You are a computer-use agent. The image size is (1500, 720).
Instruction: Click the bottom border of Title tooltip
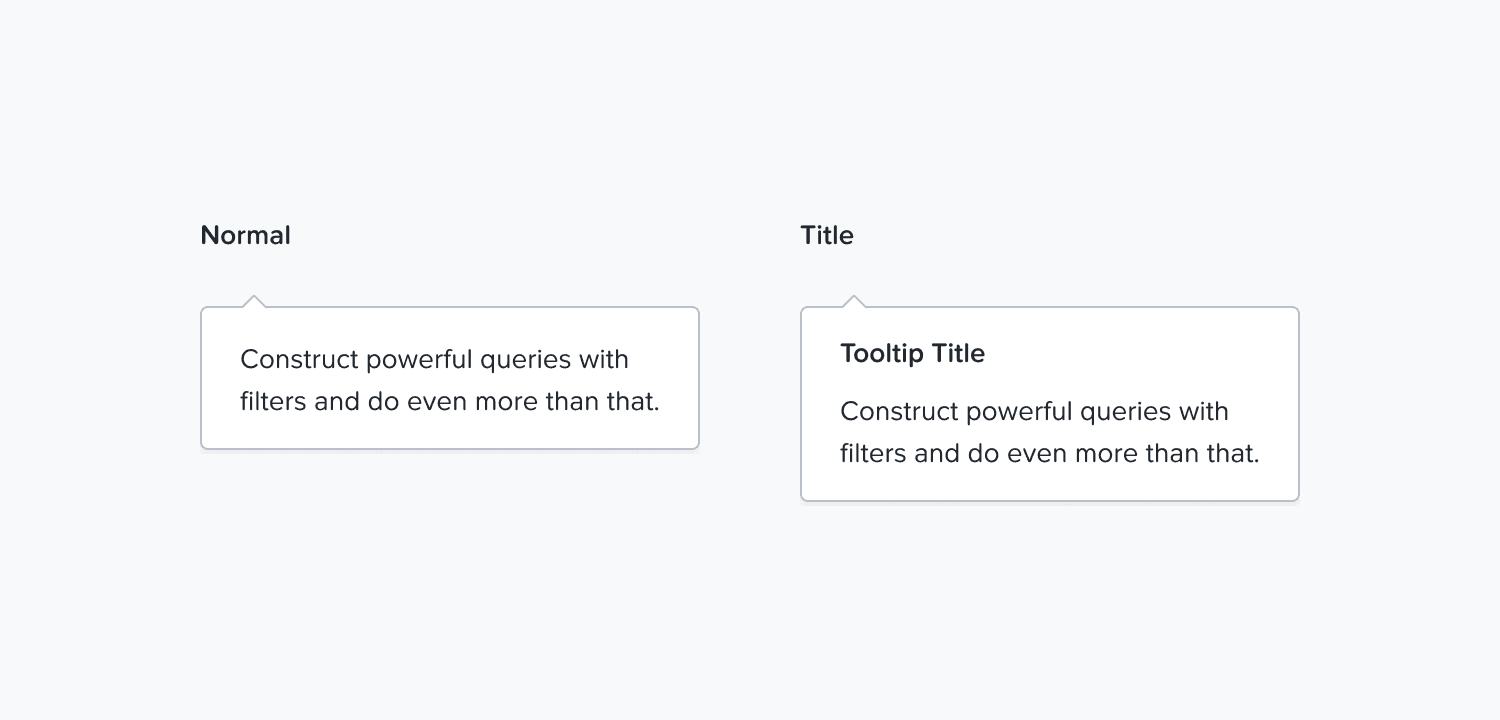1050,499
